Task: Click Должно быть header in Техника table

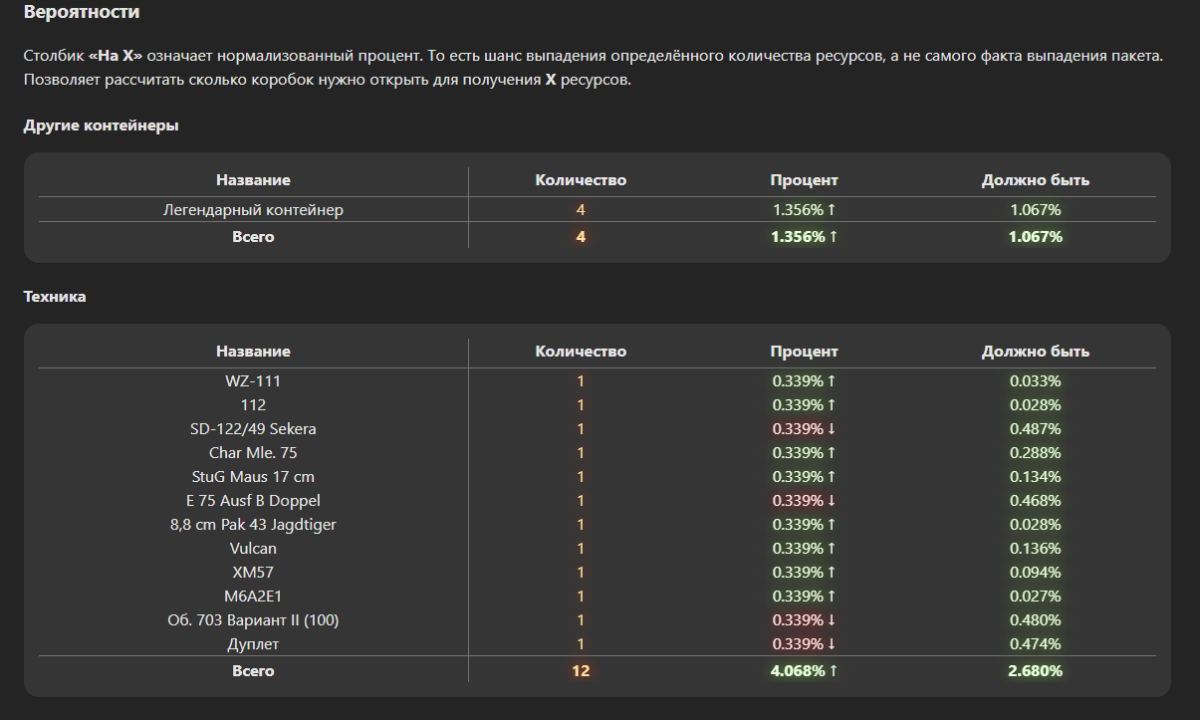Action: click(1035, 352)
